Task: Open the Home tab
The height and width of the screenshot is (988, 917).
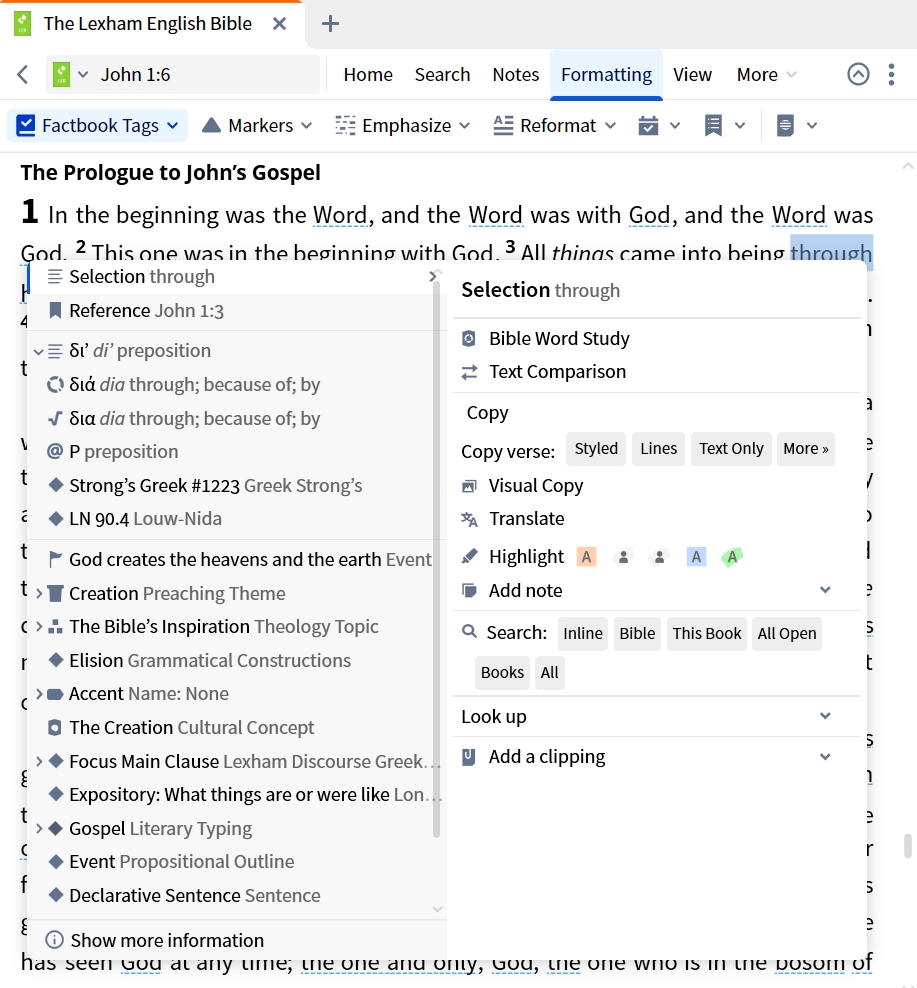Action: (368, 74)
